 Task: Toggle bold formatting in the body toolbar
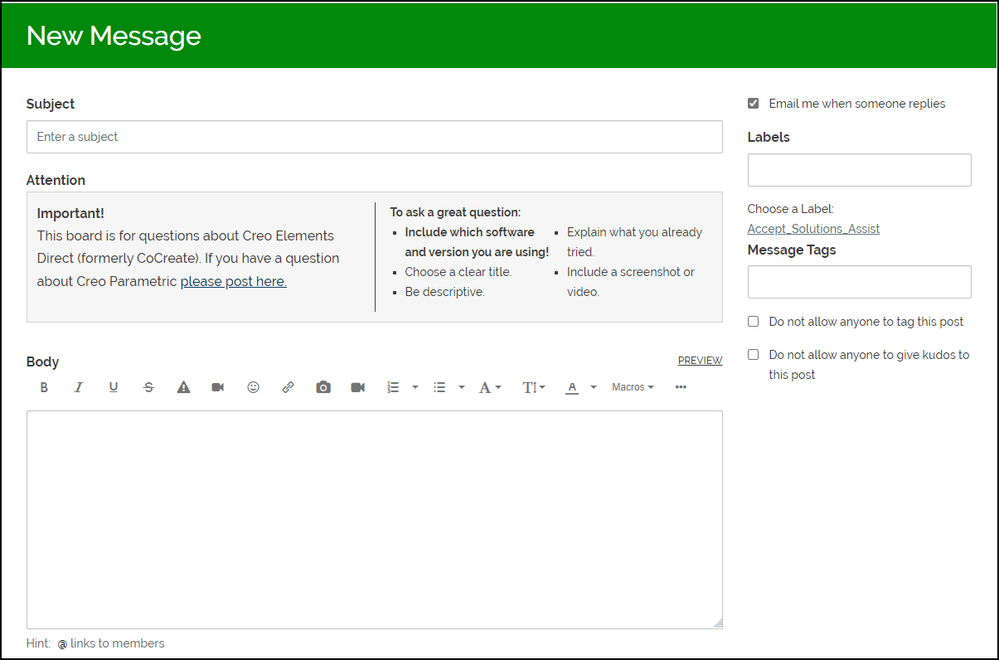tap(44, 387)
